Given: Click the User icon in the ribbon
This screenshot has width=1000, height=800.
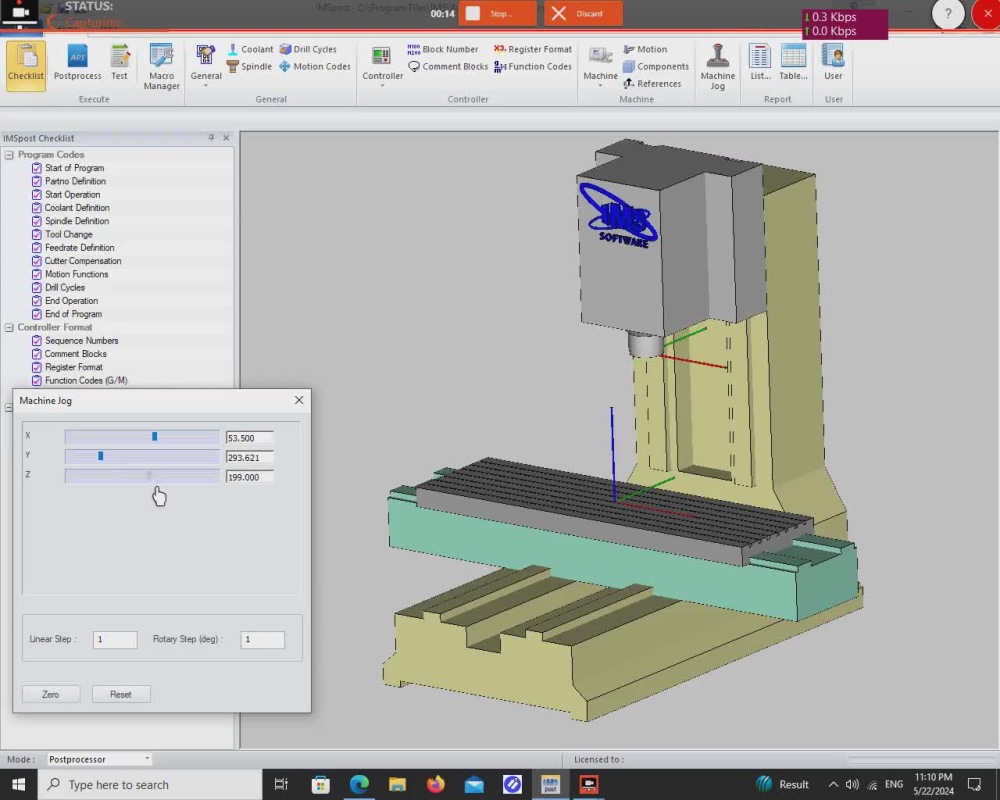Looking at the screenshot, I should pyautogui.click(x=833, y=64).
